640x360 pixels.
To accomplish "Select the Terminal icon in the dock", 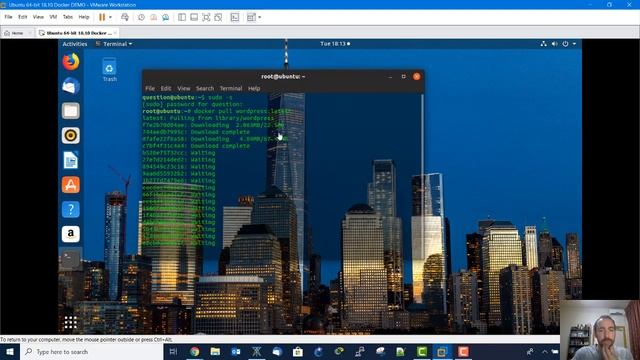I will click(71, 259).
